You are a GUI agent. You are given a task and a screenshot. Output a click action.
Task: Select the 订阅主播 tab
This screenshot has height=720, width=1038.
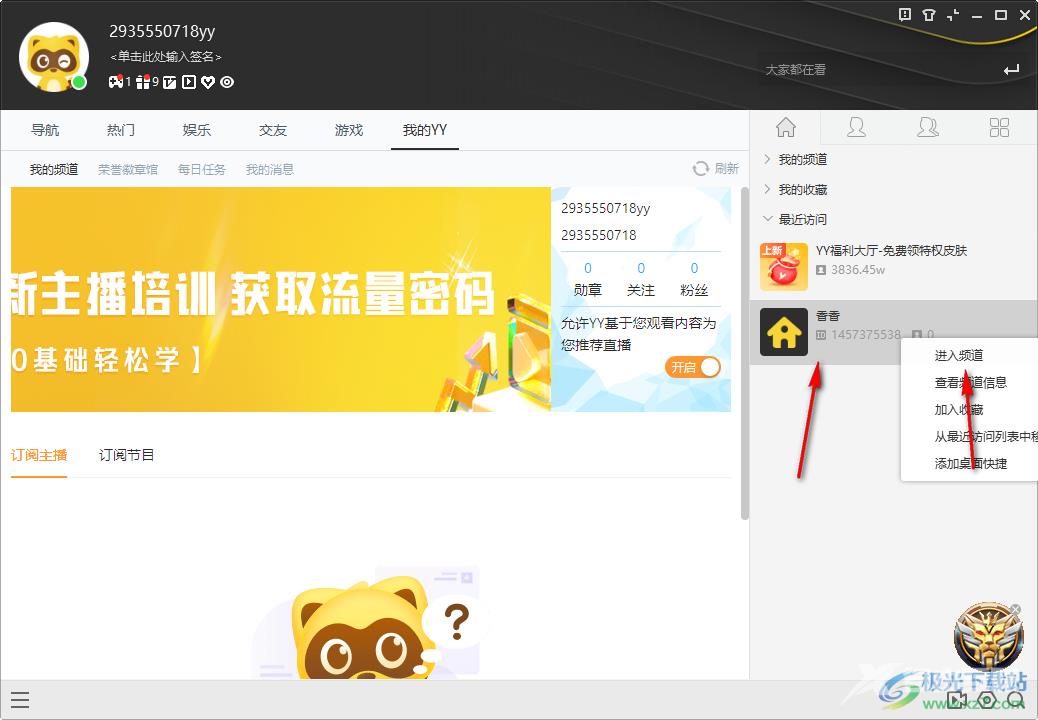pyautogui.click(x=39, y=455)
